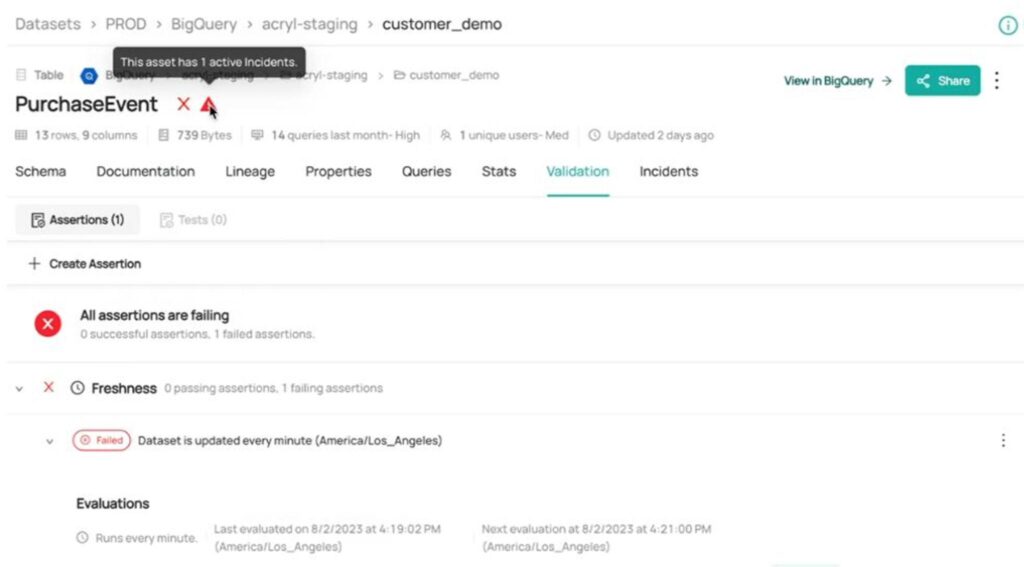
Task: Click the info icon in the top right
Action: click(x=1008, y=25)
